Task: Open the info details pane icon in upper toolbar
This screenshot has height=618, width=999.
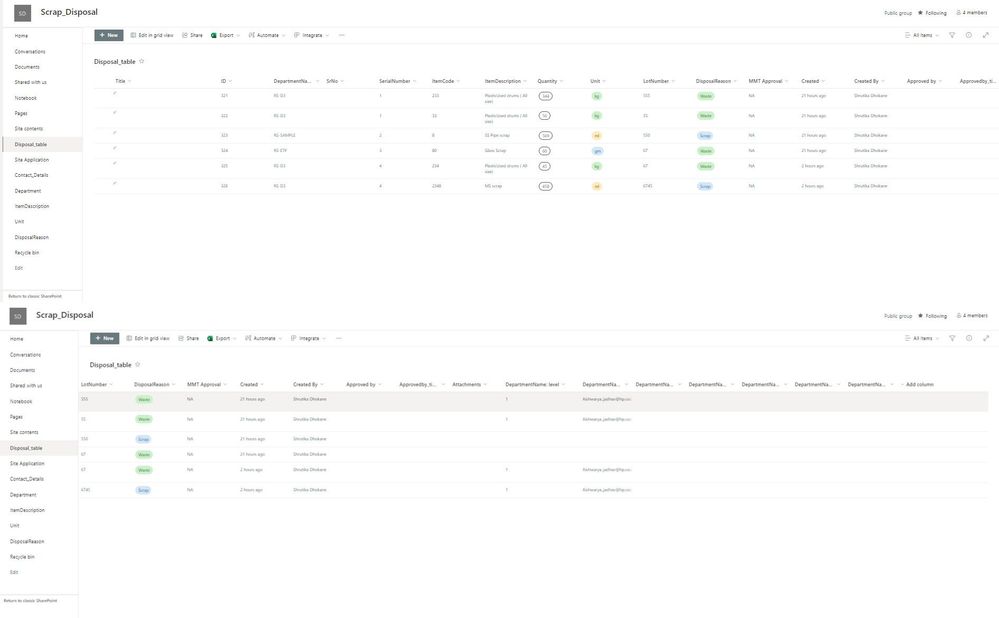Action: click(x=968, y=35)
